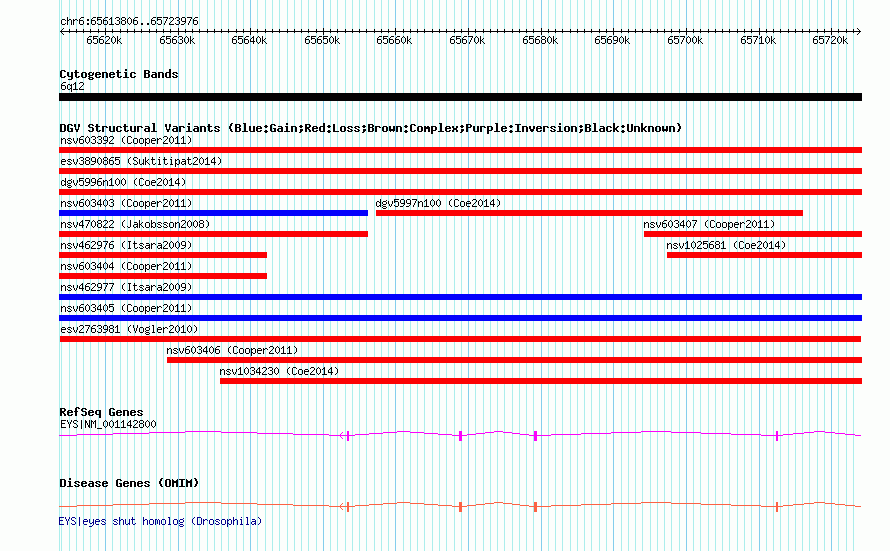Click the OMIM EYS exon near 65680k
This screenshot has width=890, height=551.
(x=535, y=507)
